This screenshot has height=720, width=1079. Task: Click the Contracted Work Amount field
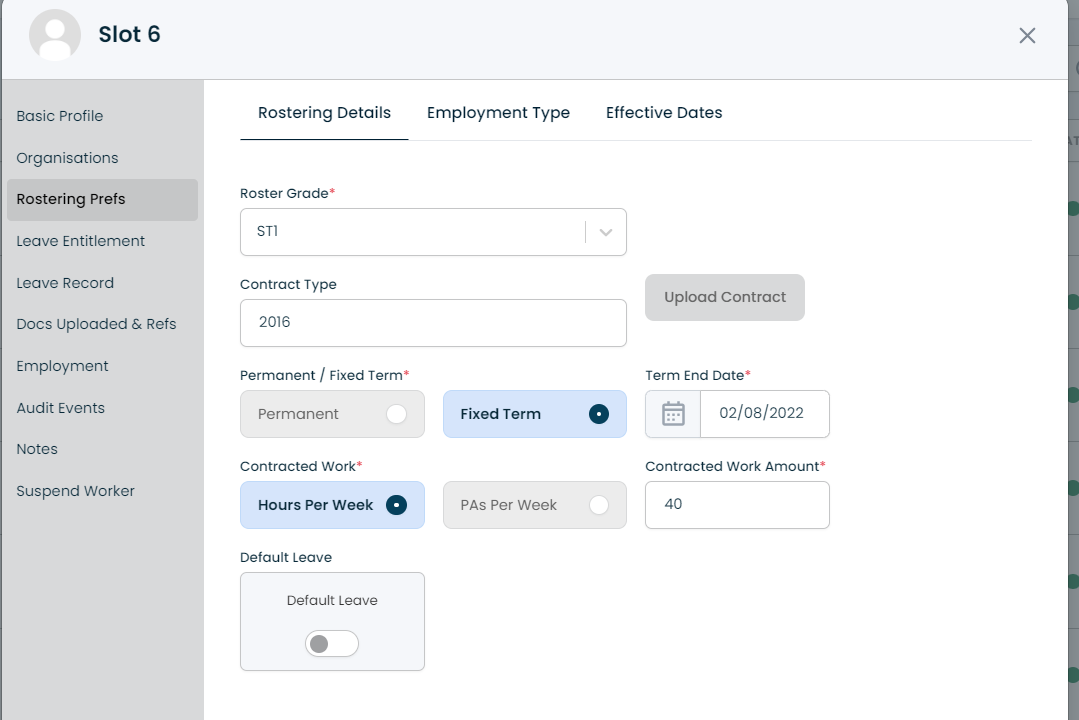tap(737, 505)
